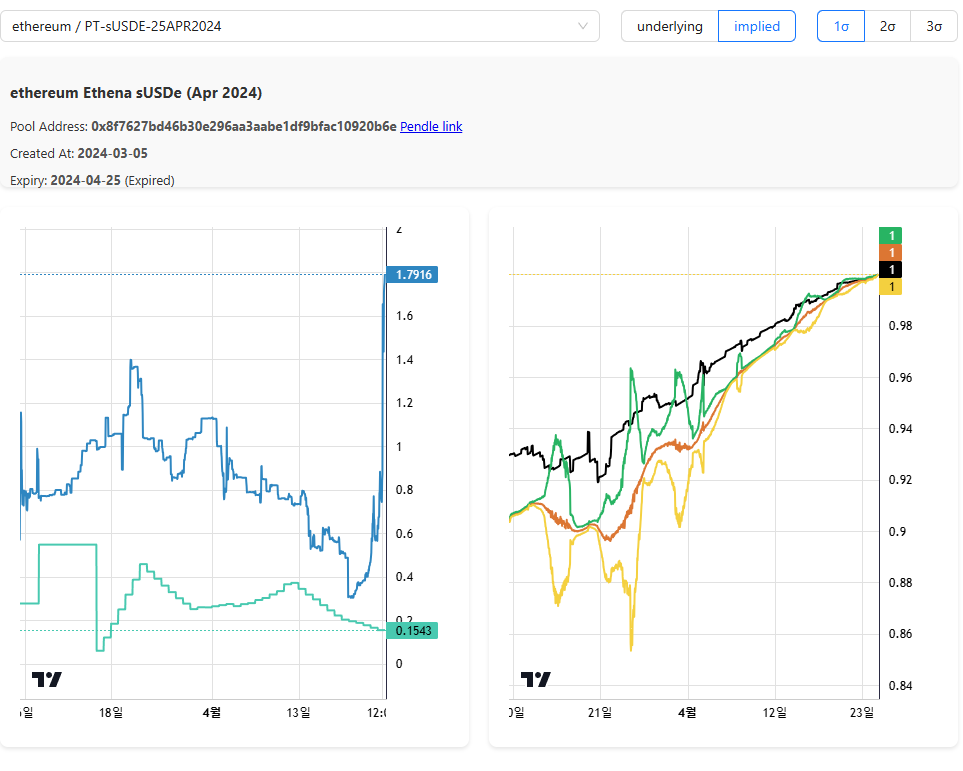963x771 pixels.
Task: Choose the 1σ band option
Action: pyautogui.click(x=841, y=26)
